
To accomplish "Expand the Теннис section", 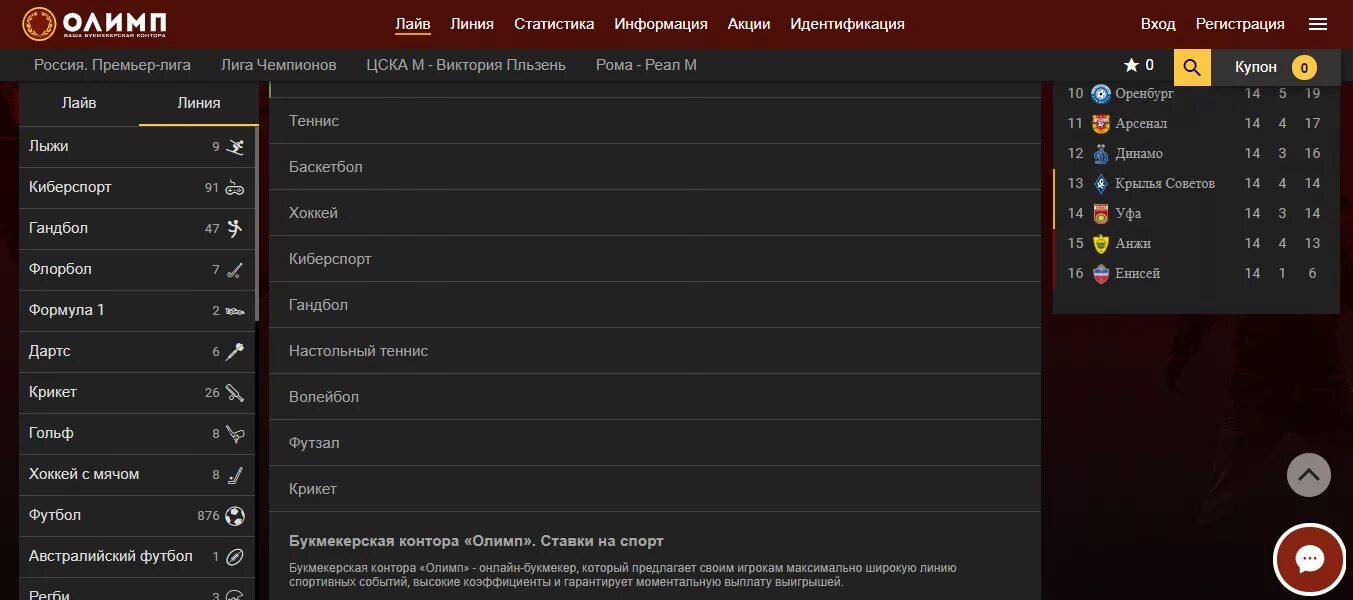I will coord(655,121).
